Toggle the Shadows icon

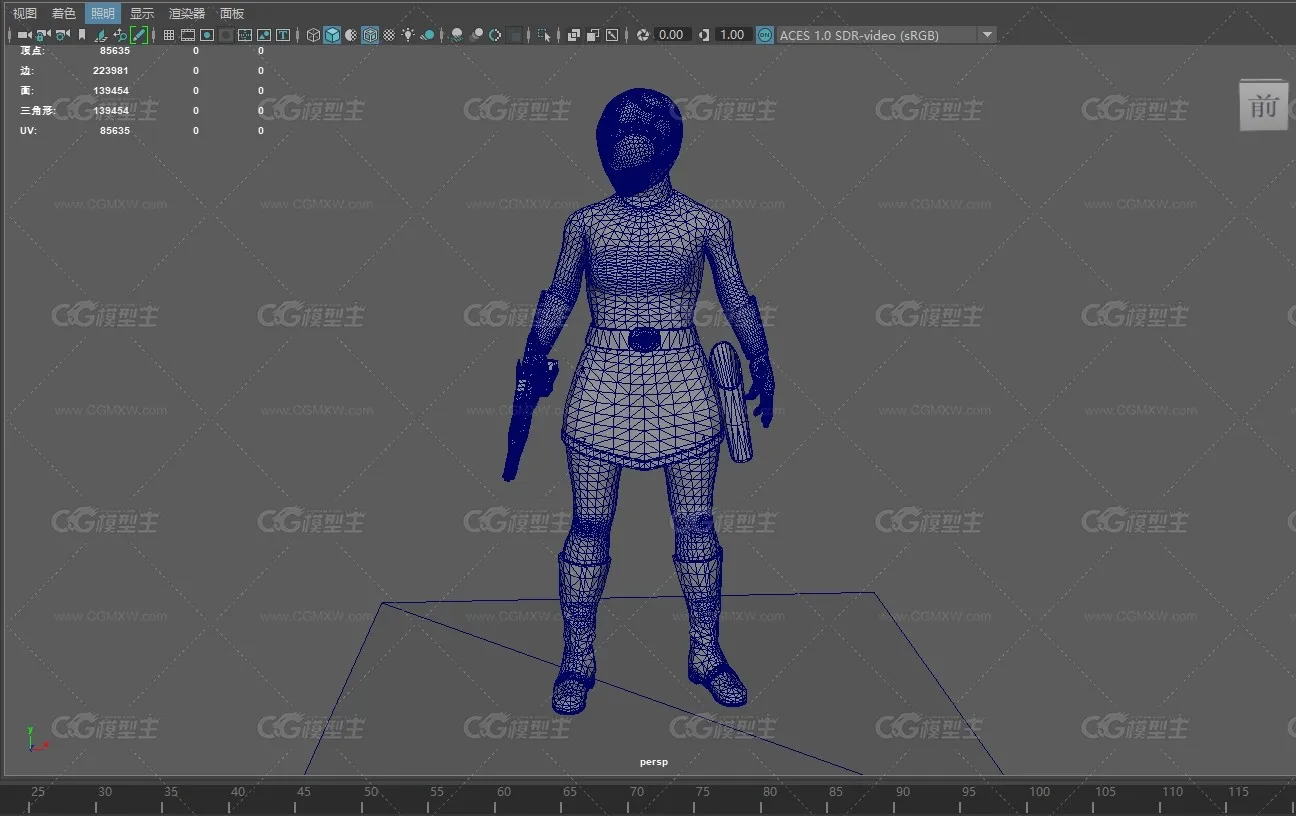click(428, 35)
